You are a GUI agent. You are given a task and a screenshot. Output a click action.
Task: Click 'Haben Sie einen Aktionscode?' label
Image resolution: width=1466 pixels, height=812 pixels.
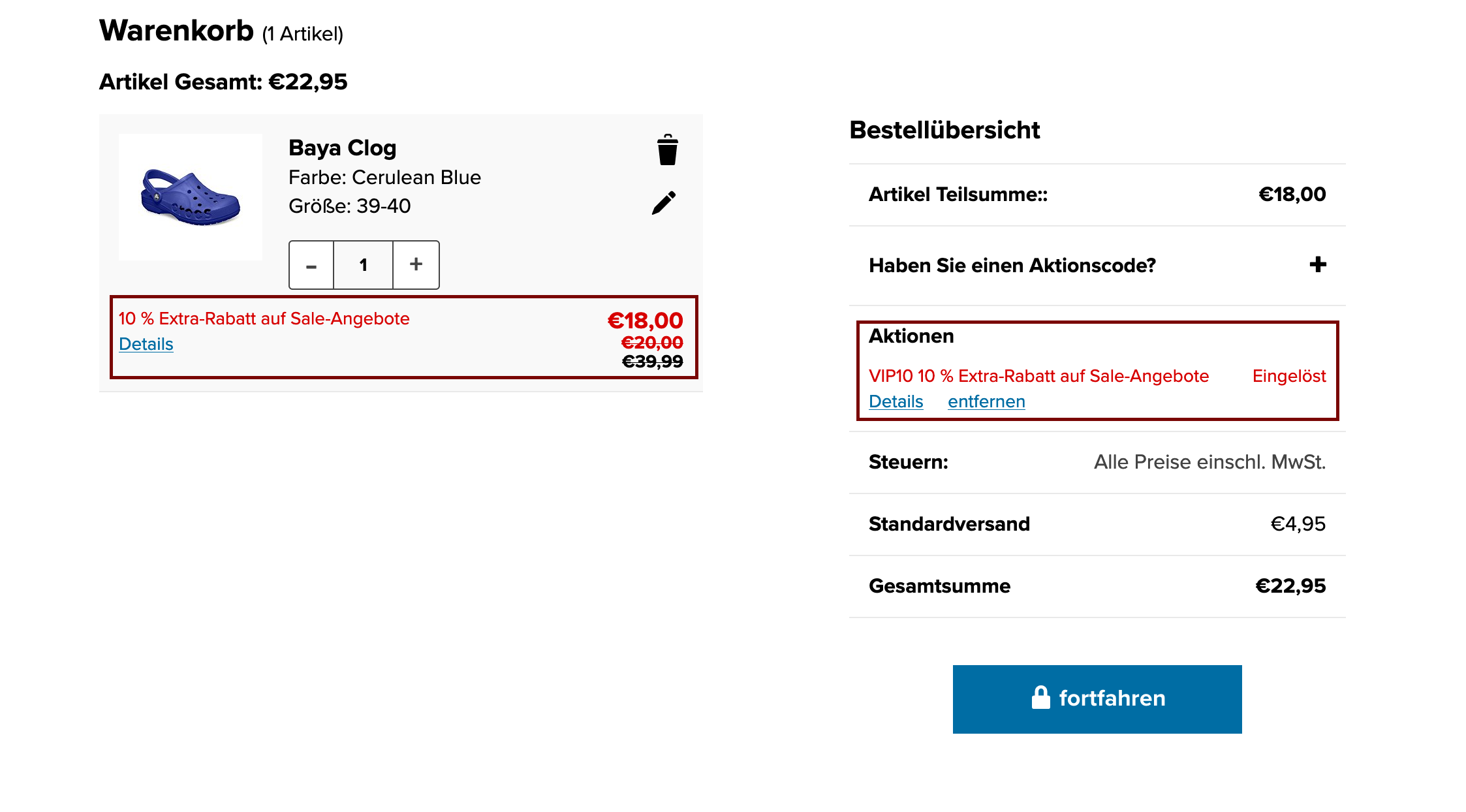[x=1012, y=266]
